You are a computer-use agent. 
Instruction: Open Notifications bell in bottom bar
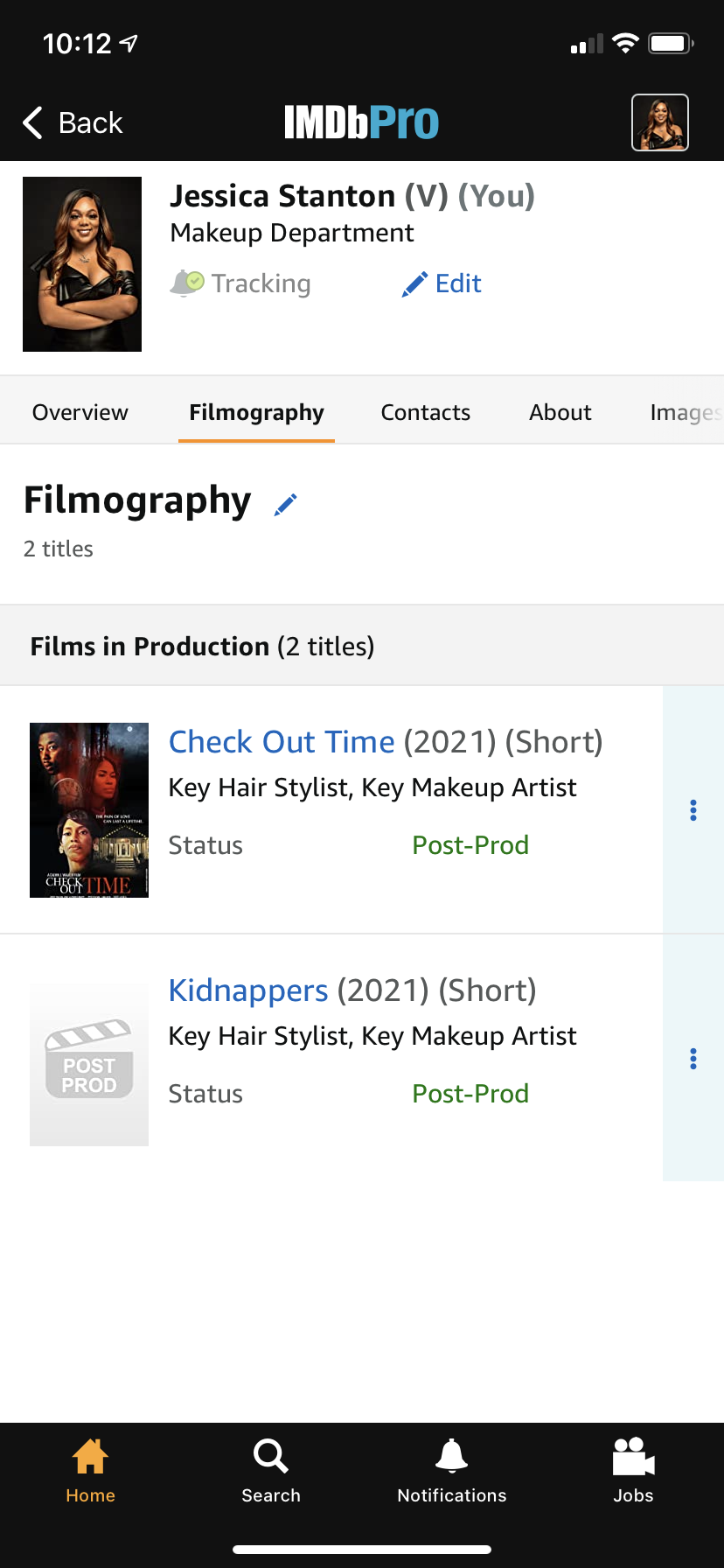pos(451,1457)
